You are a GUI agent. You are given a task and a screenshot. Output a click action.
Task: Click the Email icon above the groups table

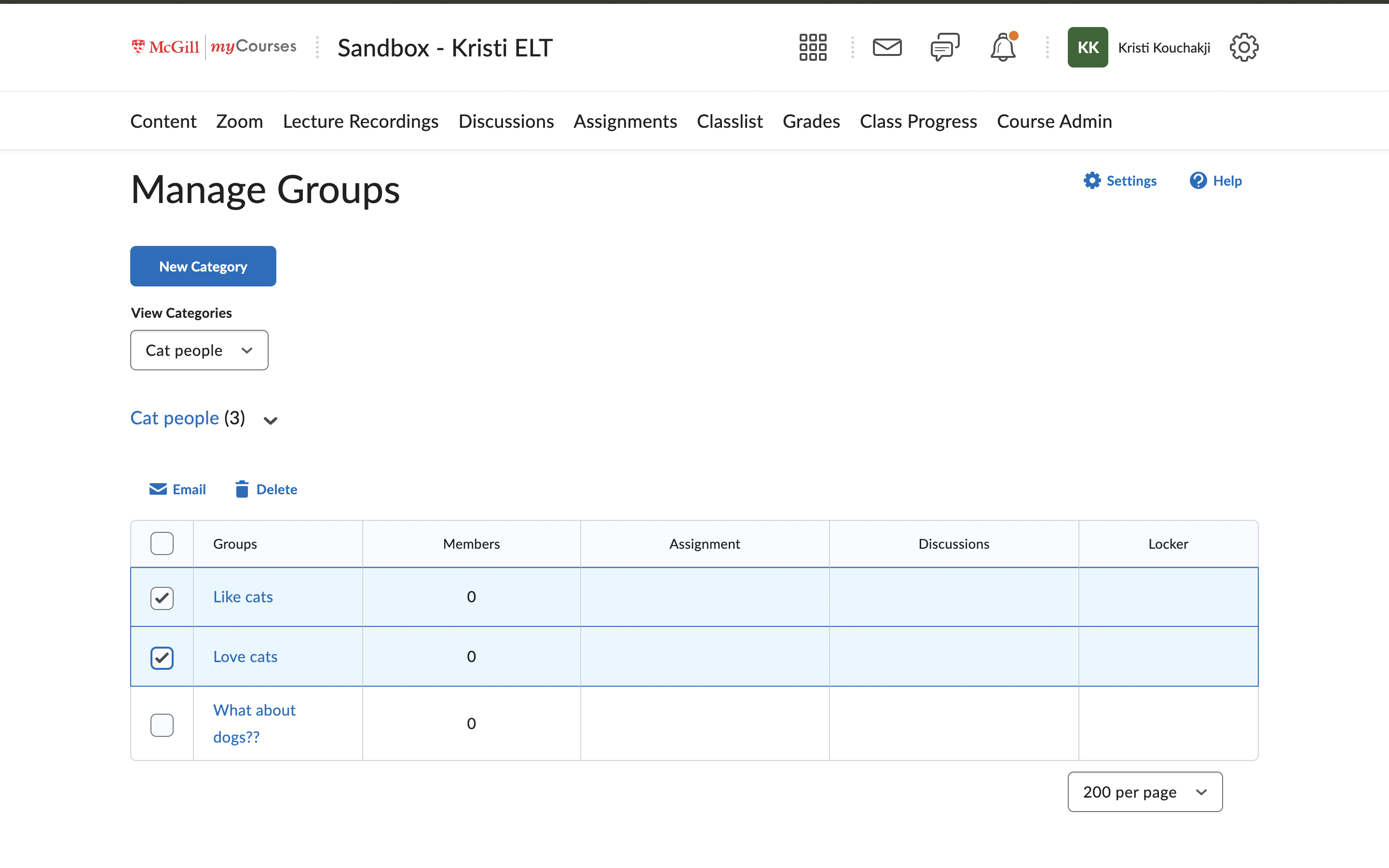tap(178, 488)
